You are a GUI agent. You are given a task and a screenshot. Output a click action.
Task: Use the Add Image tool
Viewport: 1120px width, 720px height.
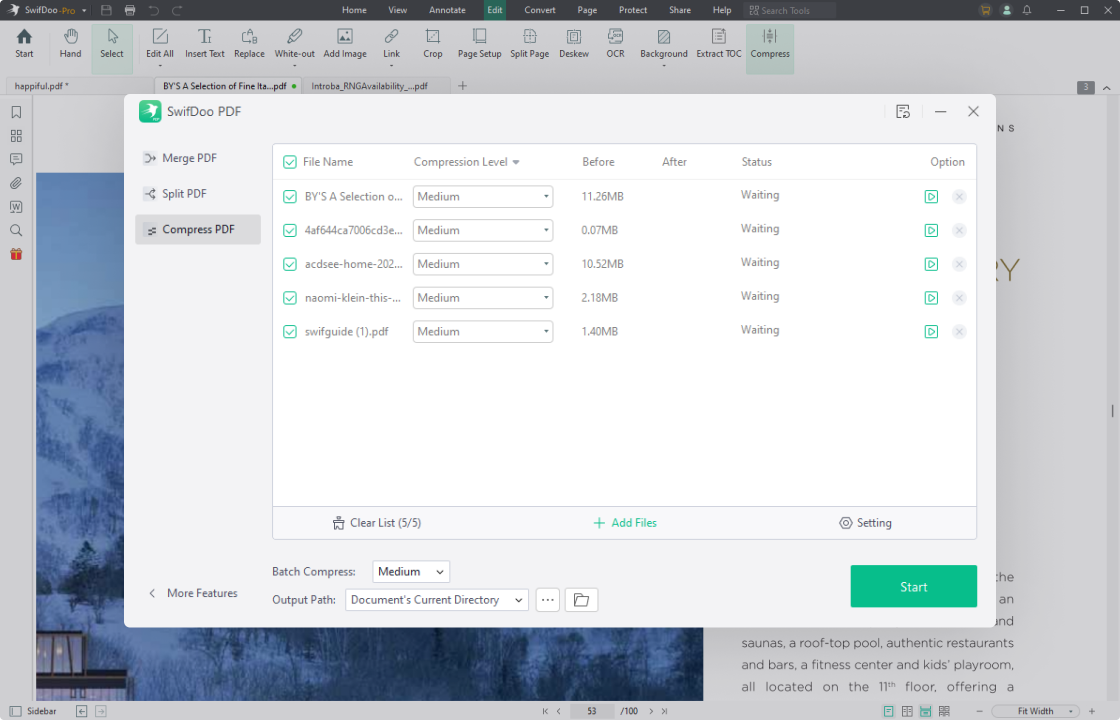(x=345, y=44)
